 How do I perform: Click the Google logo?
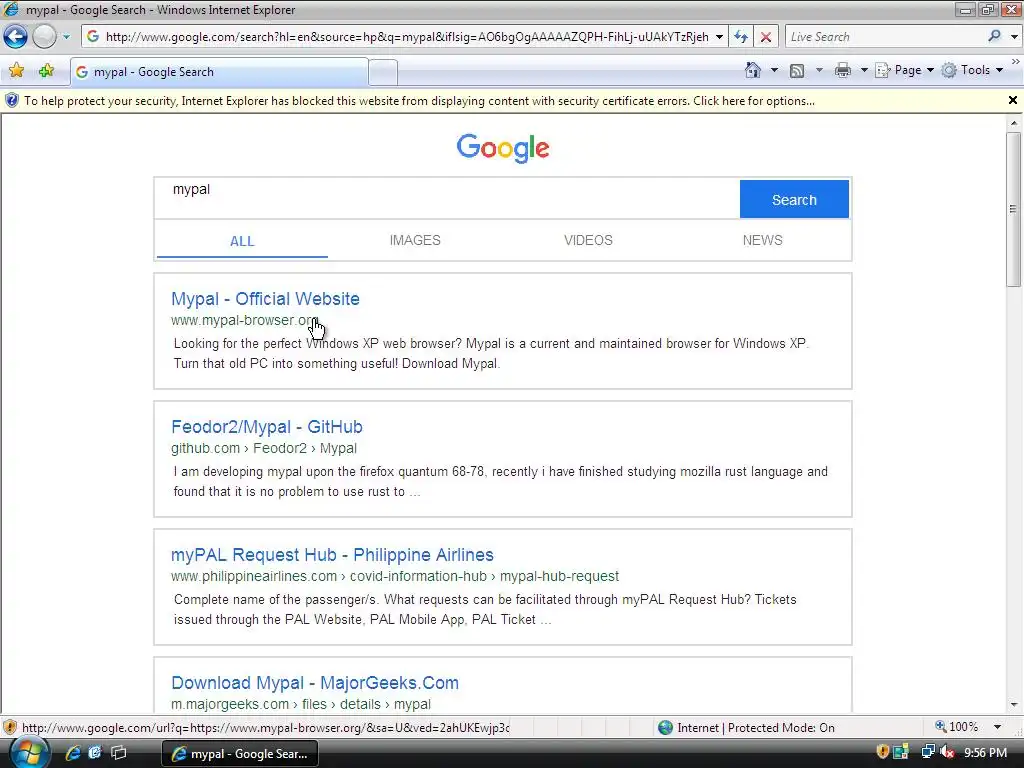pos(503,148)
